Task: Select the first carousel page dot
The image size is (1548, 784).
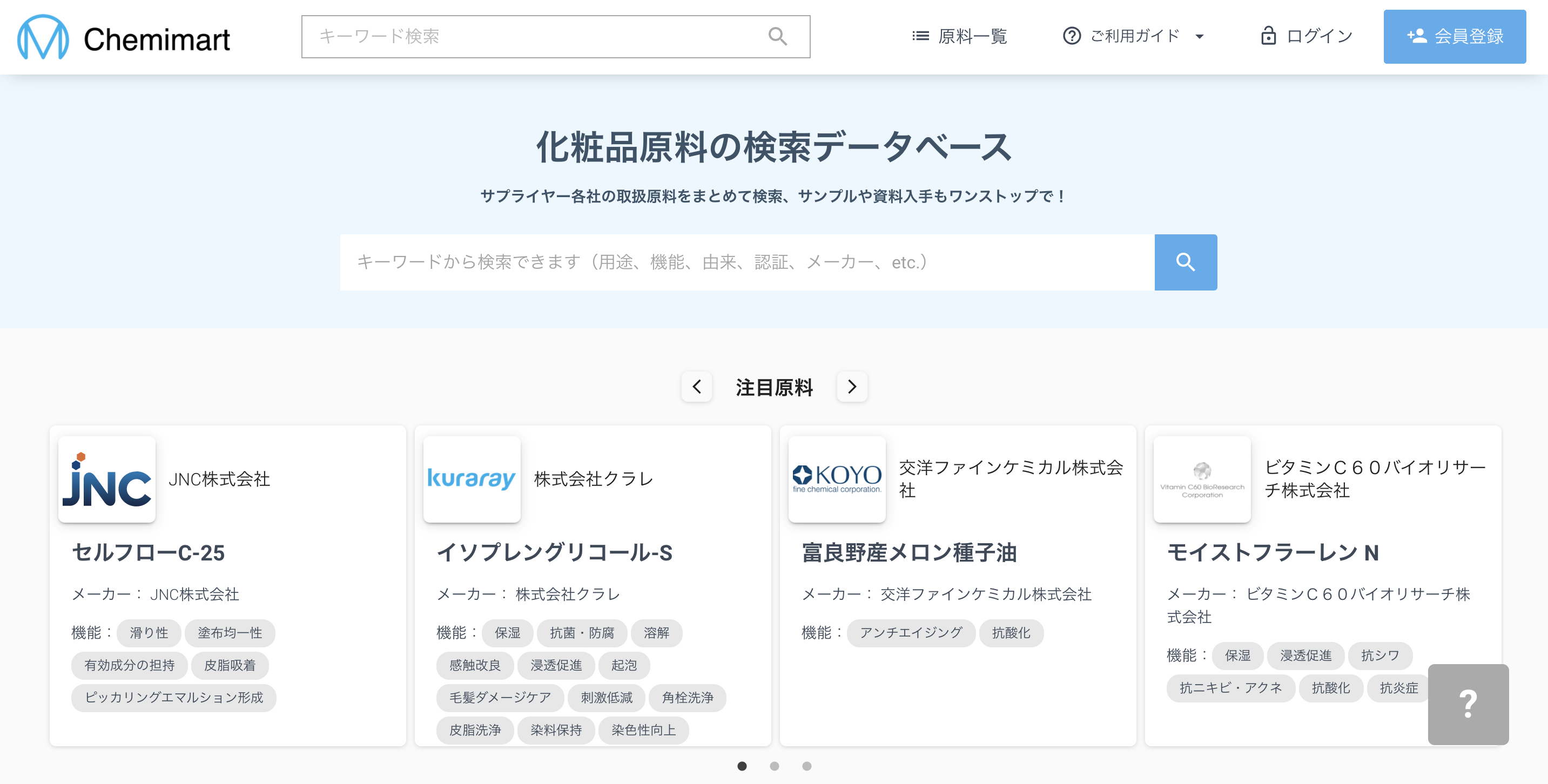Action: 742,766
